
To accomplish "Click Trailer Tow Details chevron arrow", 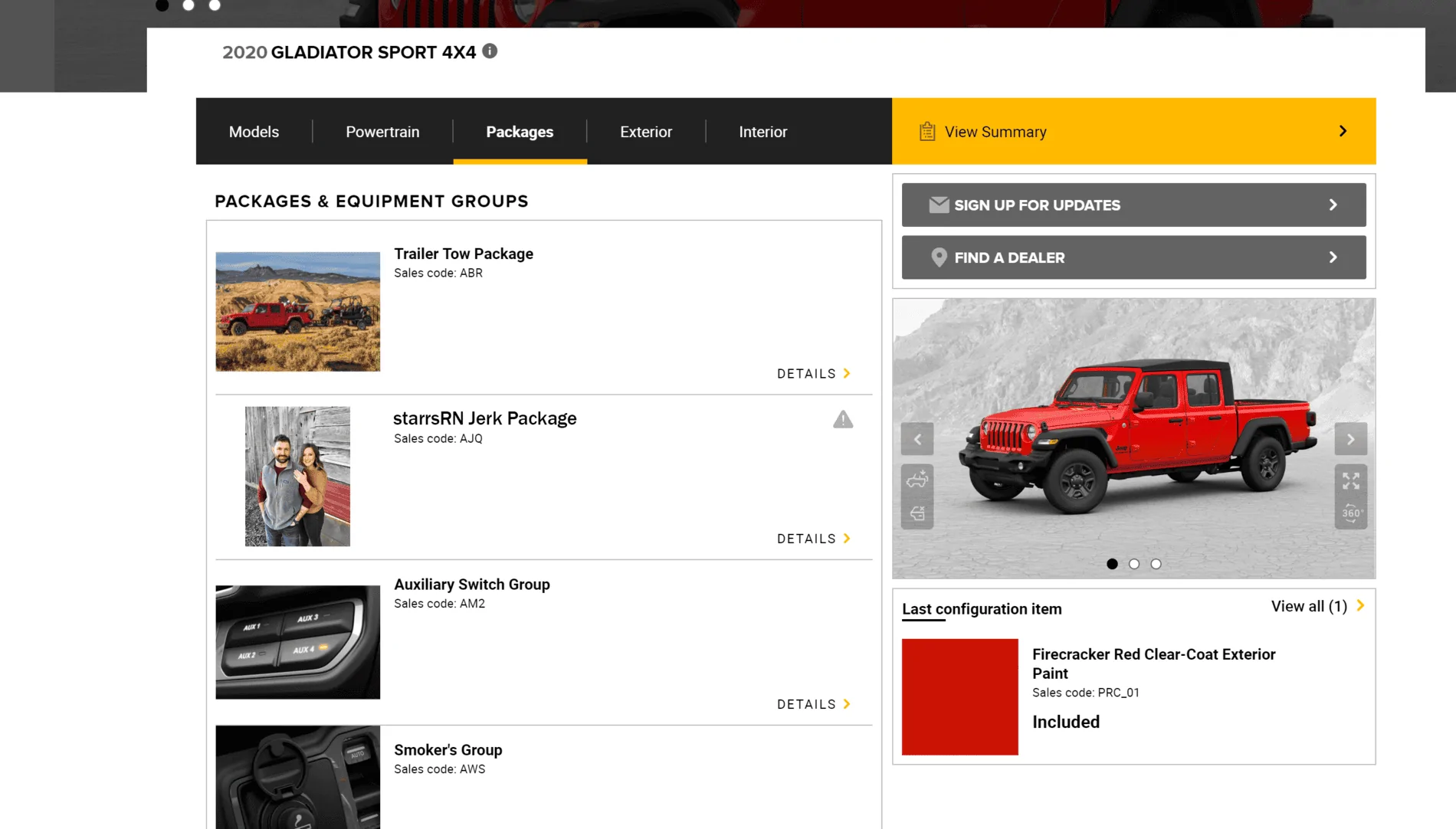I will 847,373.
